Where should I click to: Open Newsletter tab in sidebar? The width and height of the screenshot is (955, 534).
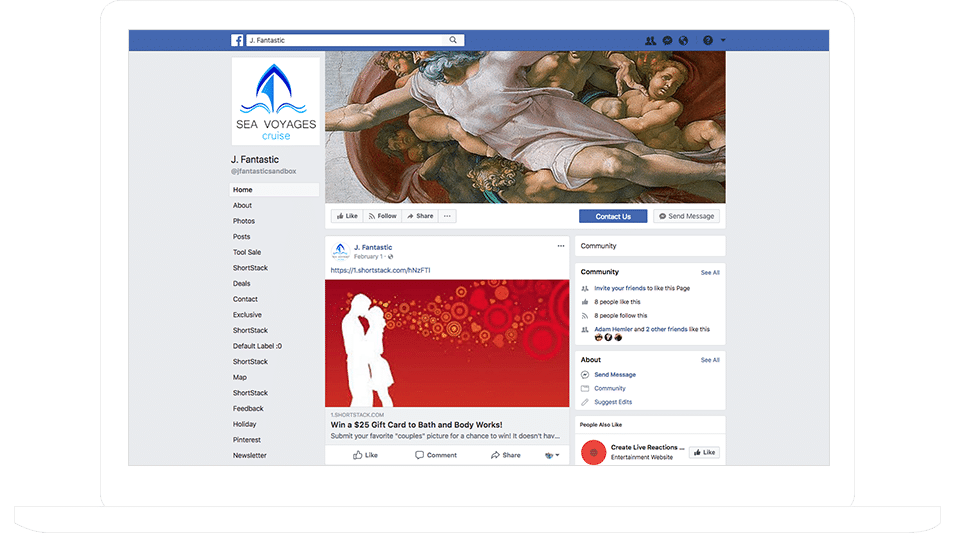pyautogui.click(x=250, y=455)
